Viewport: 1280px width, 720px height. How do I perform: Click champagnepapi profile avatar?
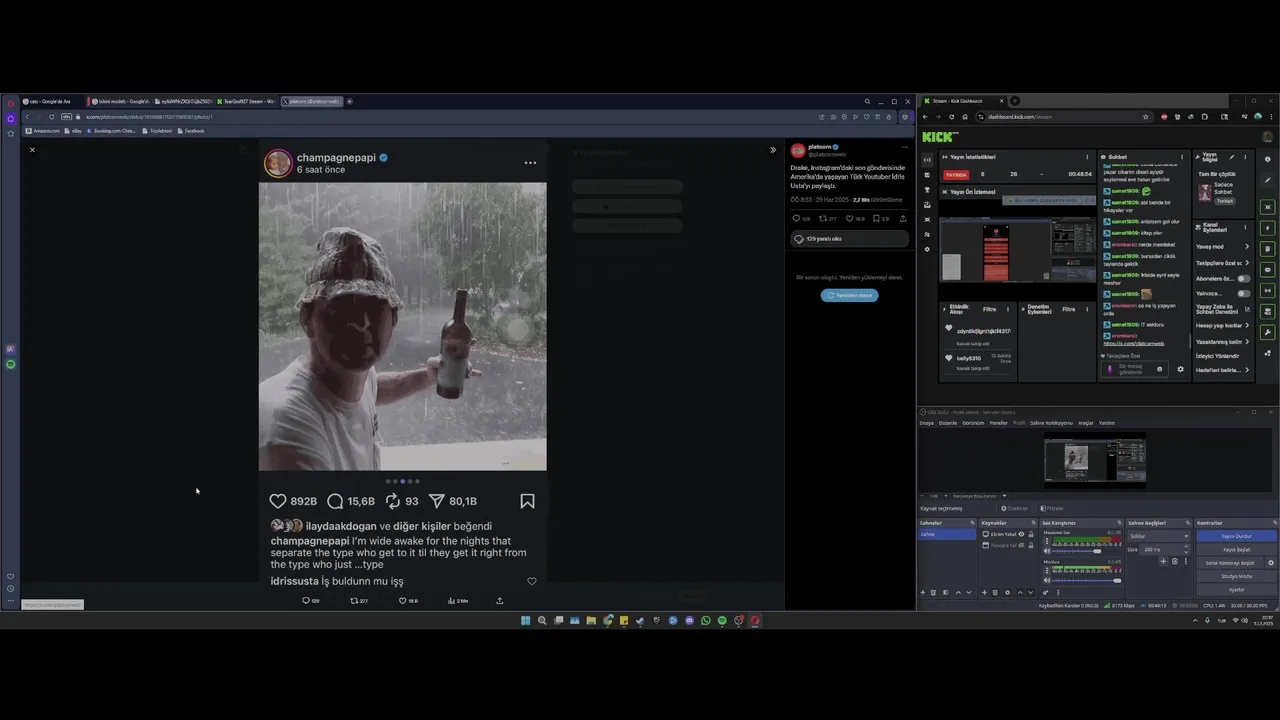(278, 163)
